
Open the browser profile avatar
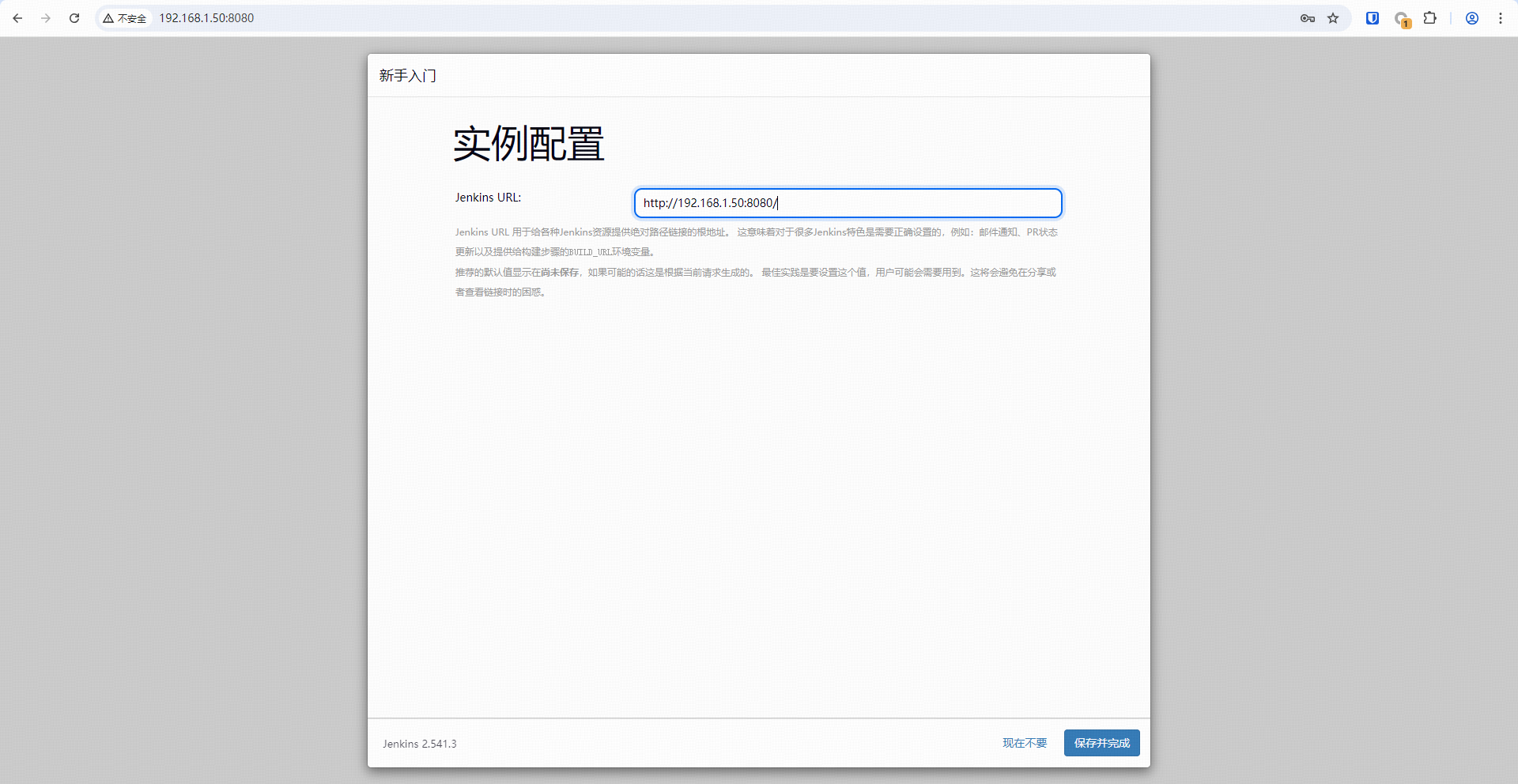pos(1472,18)
